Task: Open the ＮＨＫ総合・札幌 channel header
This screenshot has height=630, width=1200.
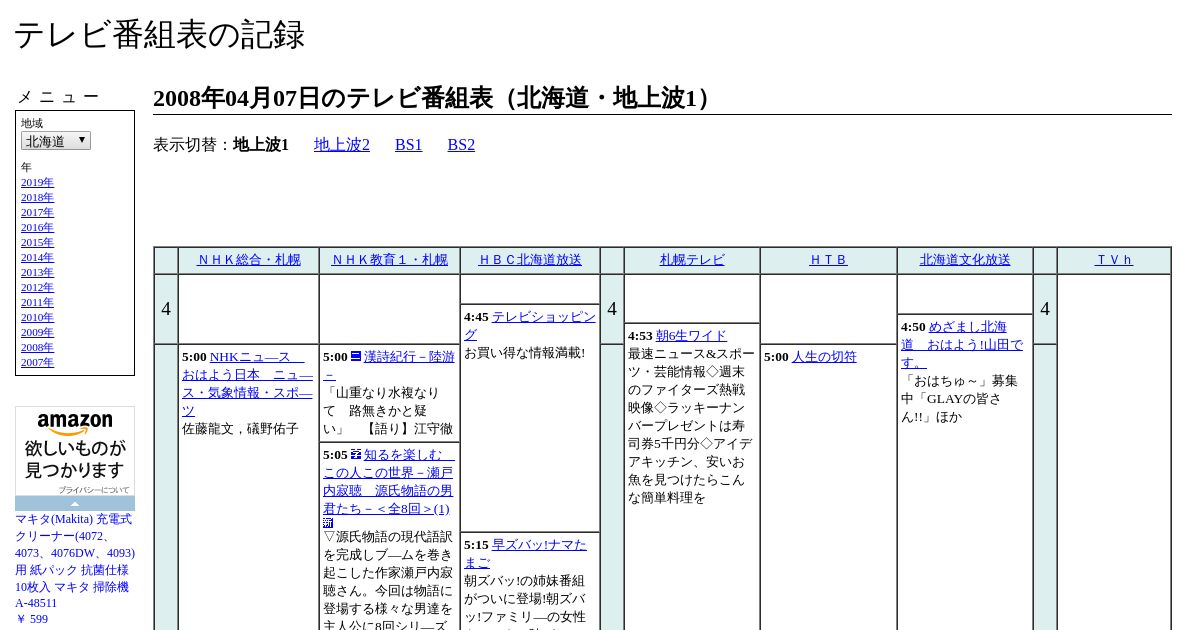Action: coord(249,260)
